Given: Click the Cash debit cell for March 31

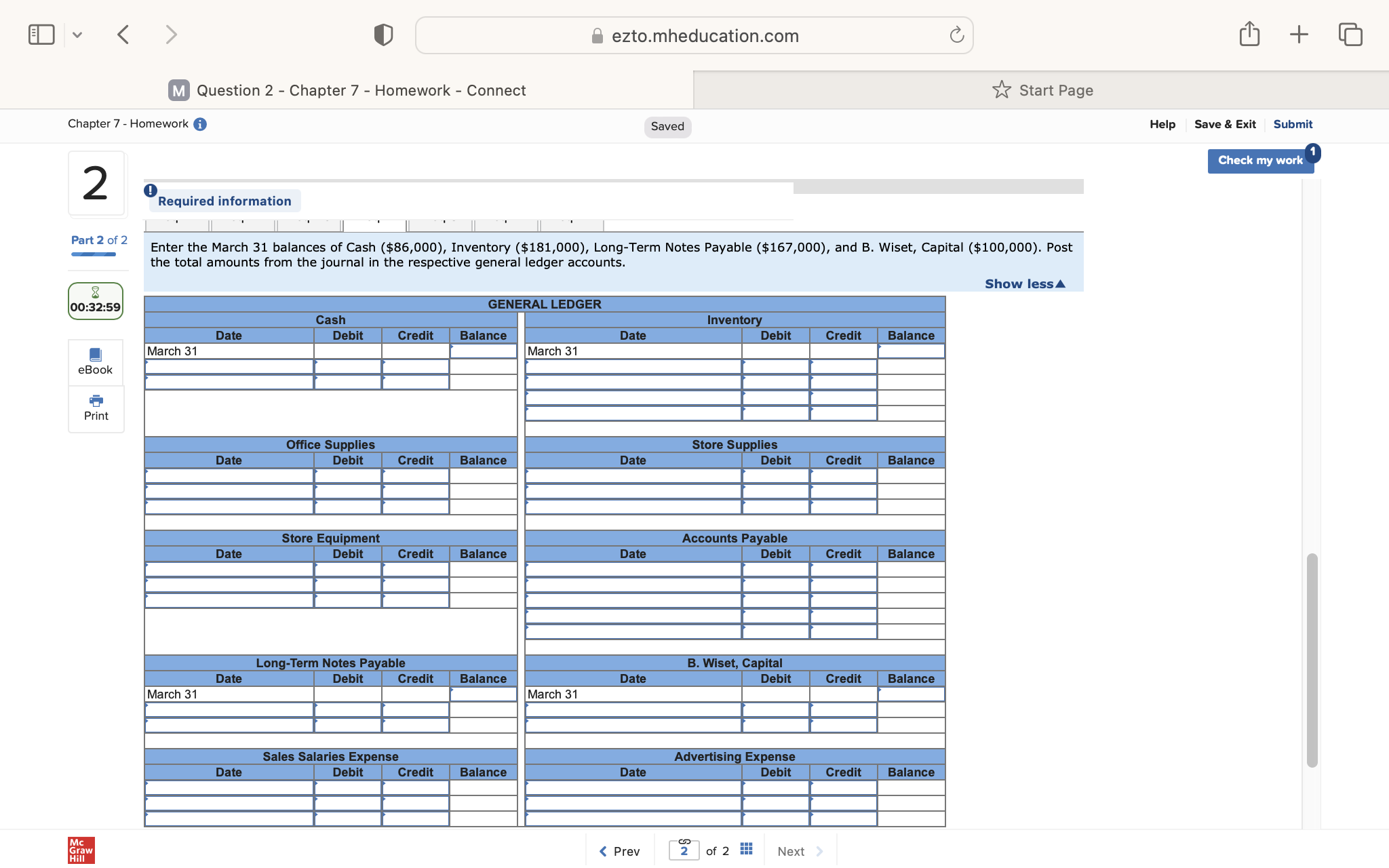Looking at the screenshot, I should (347, 351).
